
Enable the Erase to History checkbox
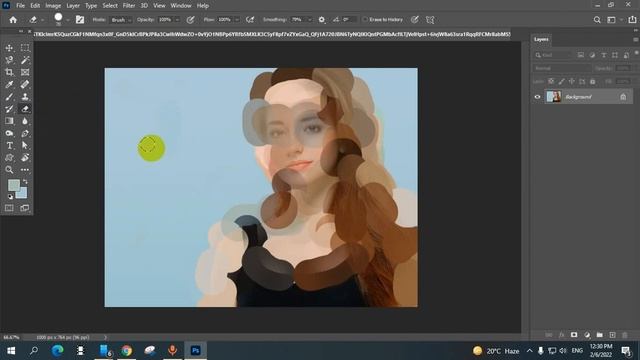point(365,20)
